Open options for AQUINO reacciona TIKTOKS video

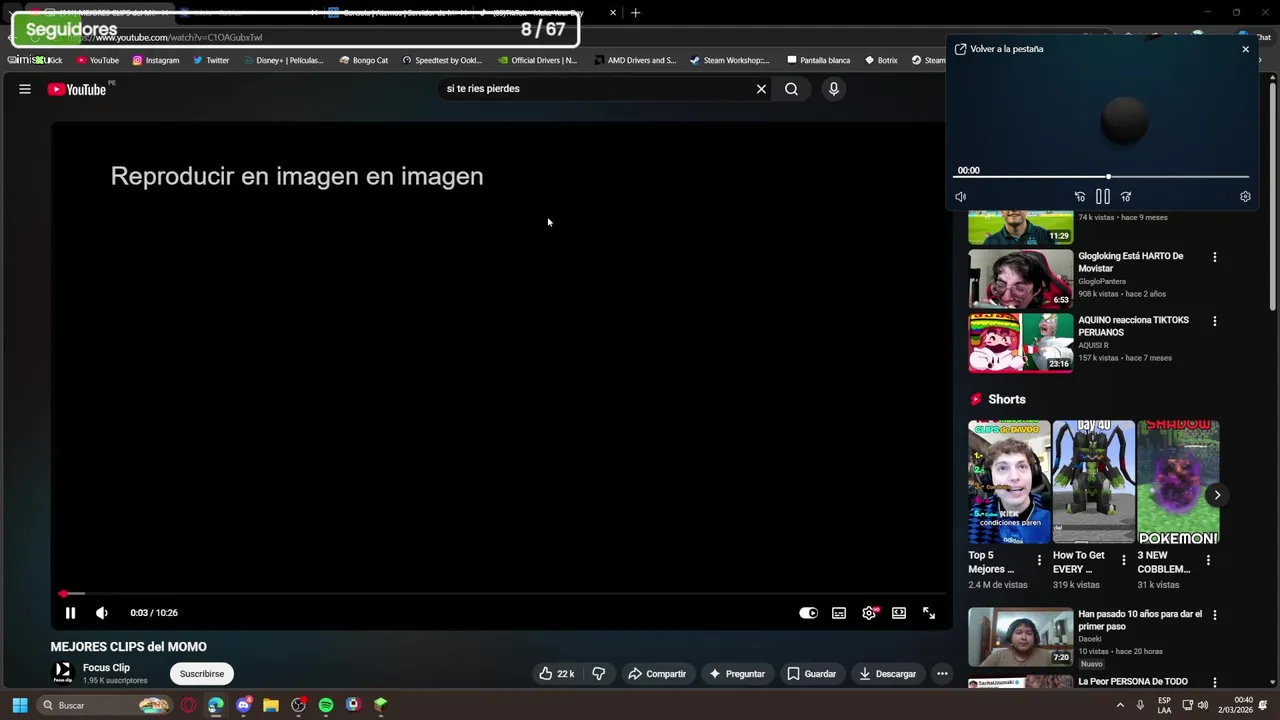[1215, 321]
